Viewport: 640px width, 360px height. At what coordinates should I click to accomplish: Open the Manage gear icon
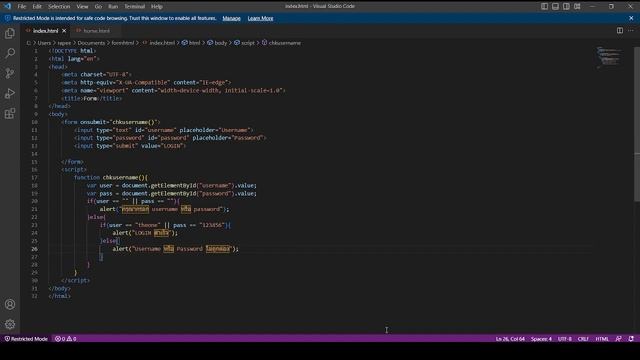tap(10, 324)
